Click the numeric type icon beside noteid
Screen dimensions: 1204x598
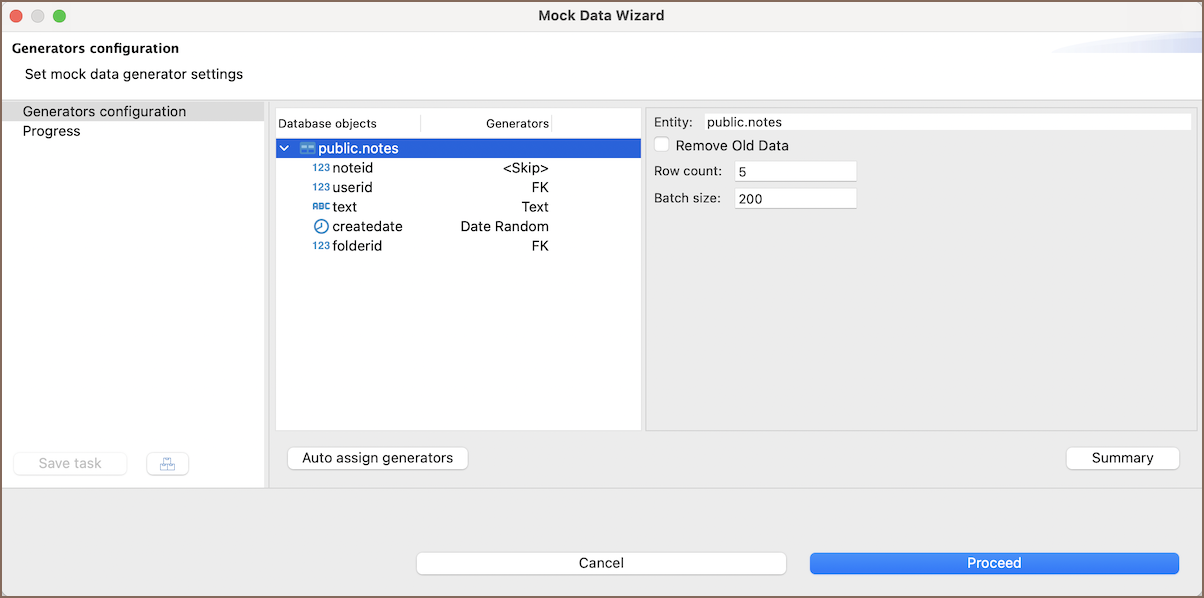click(x=320, y=168)
